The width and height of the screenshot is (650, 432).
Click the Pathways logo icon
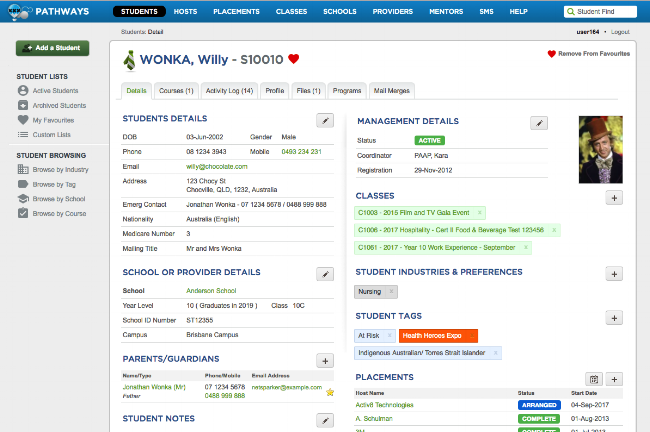point(19,12)
